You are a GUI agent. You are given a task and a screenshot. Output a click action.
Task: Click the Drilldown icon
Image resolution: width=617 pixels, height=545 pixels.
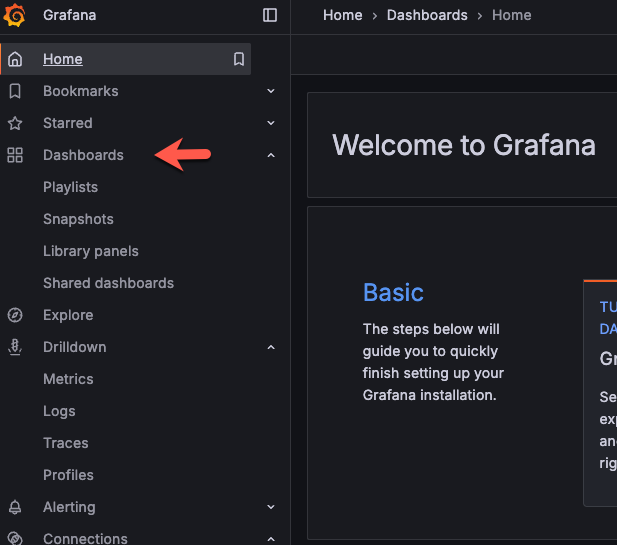pos(15,347)
